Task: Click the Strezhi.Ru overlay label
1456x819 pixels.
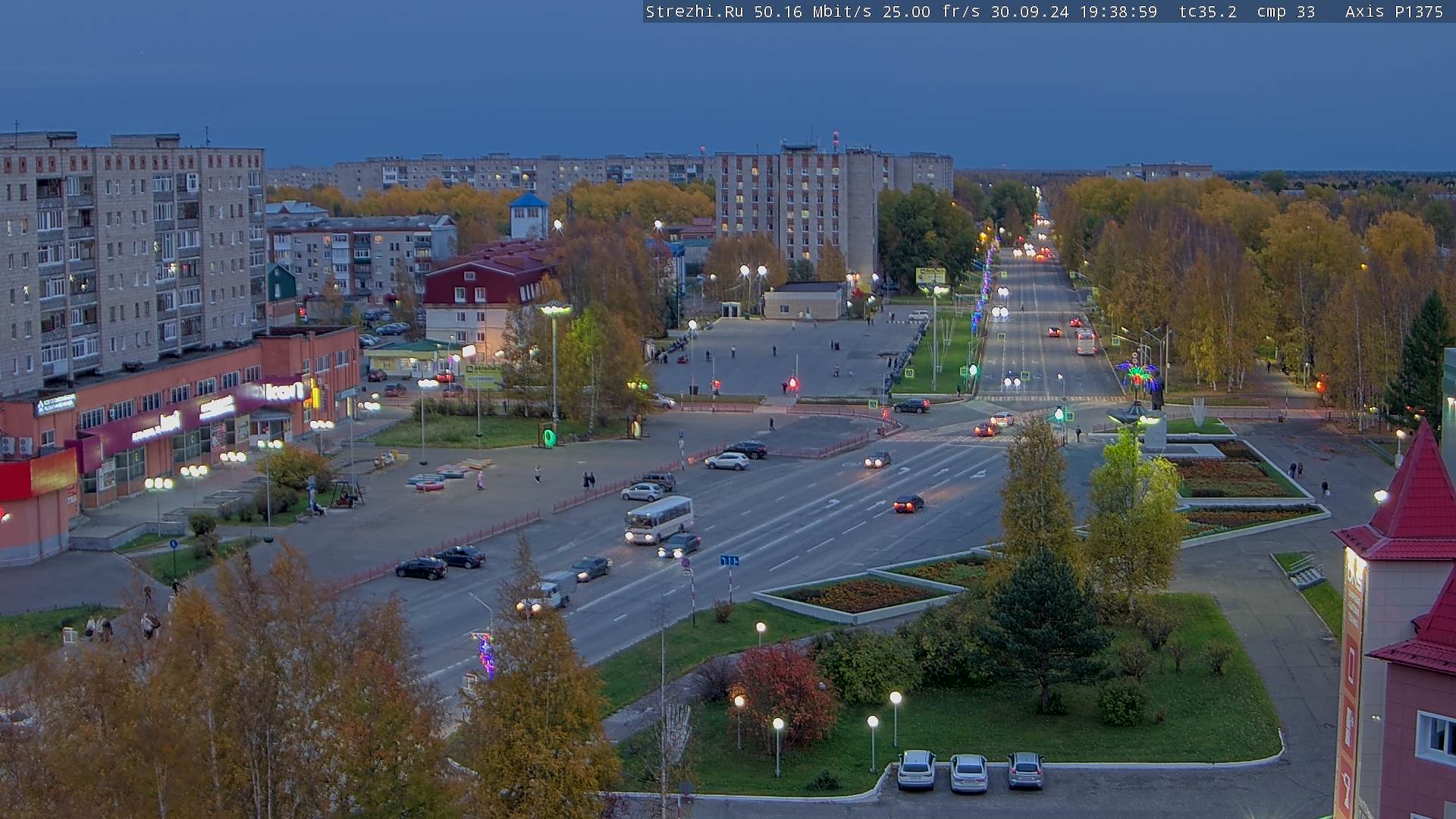Action: [x=695, y=12]
